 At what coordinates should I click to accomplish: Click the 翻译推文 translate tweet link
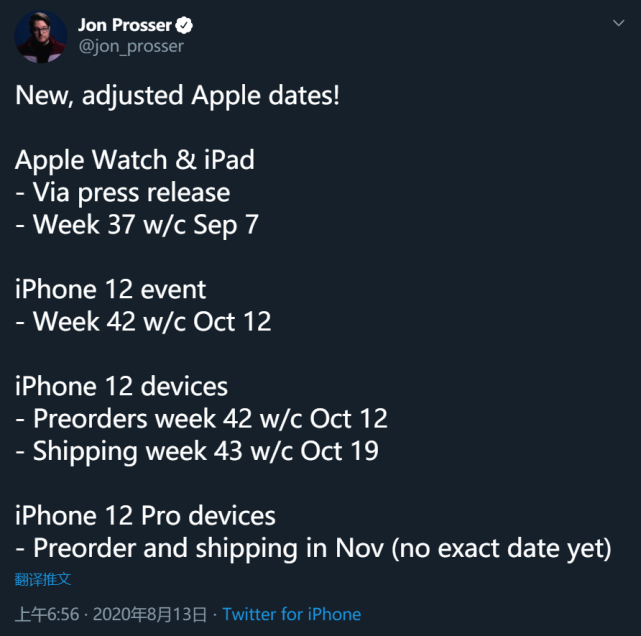click(43, 579)
